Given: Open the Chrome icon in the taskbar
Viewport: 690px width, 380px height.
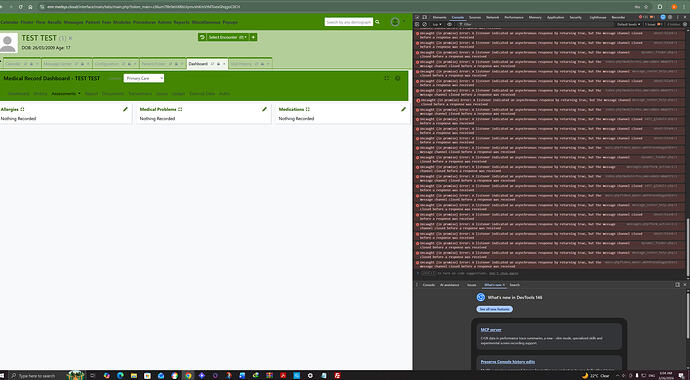Looking at the screenshot, I should click(x=188, y=376).
